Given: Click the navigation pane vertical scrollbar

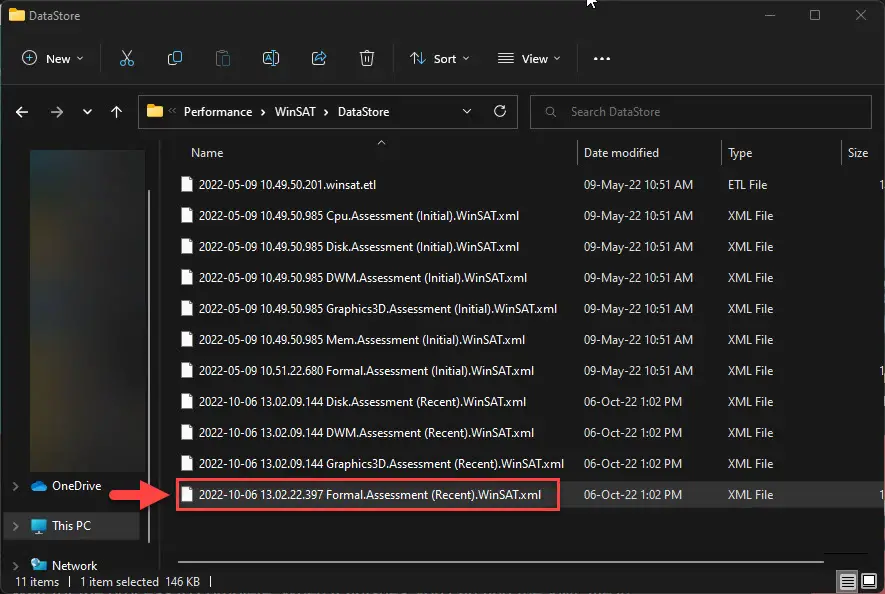Looking at the screenshot, I should pyautogui.click(x=149, y=366).
